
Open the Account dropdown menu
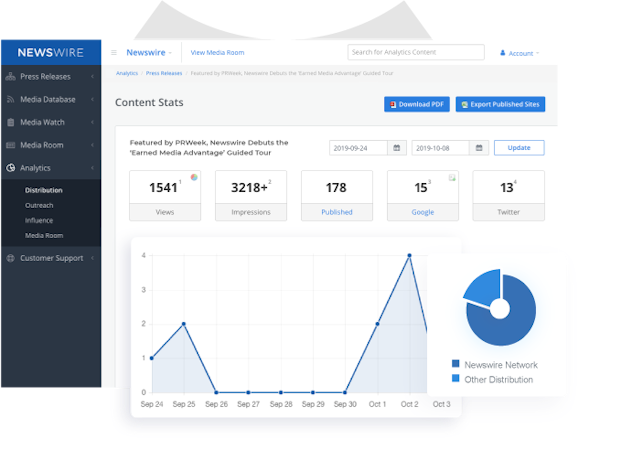[520, 53]
